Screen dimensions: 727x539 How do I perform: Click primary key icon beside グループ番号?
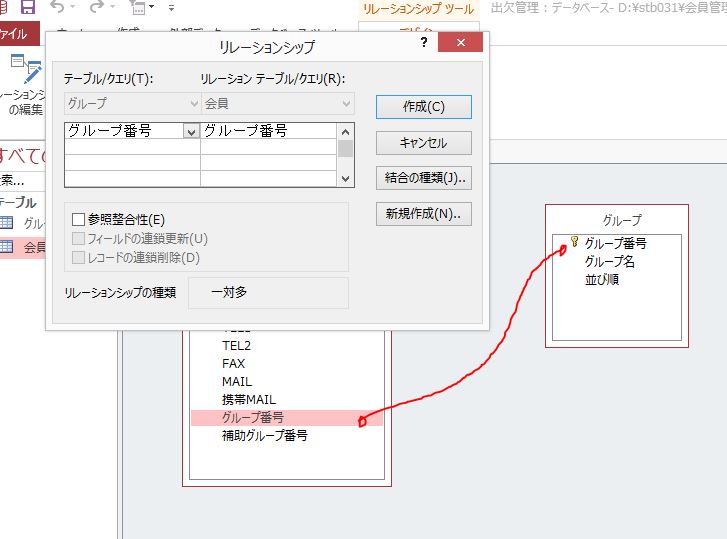(574, 241)
